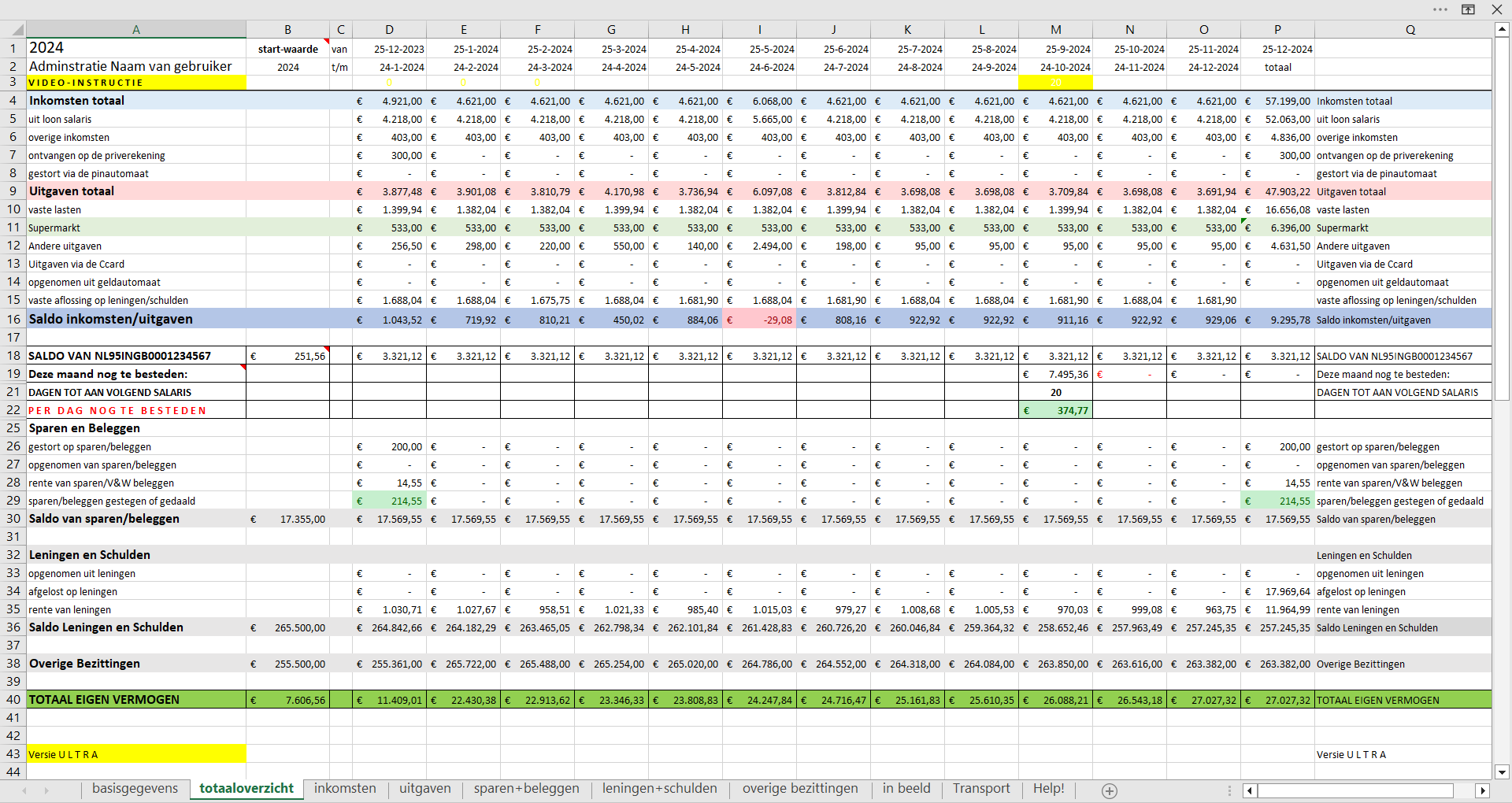Select column M header

pos(1055,30)
